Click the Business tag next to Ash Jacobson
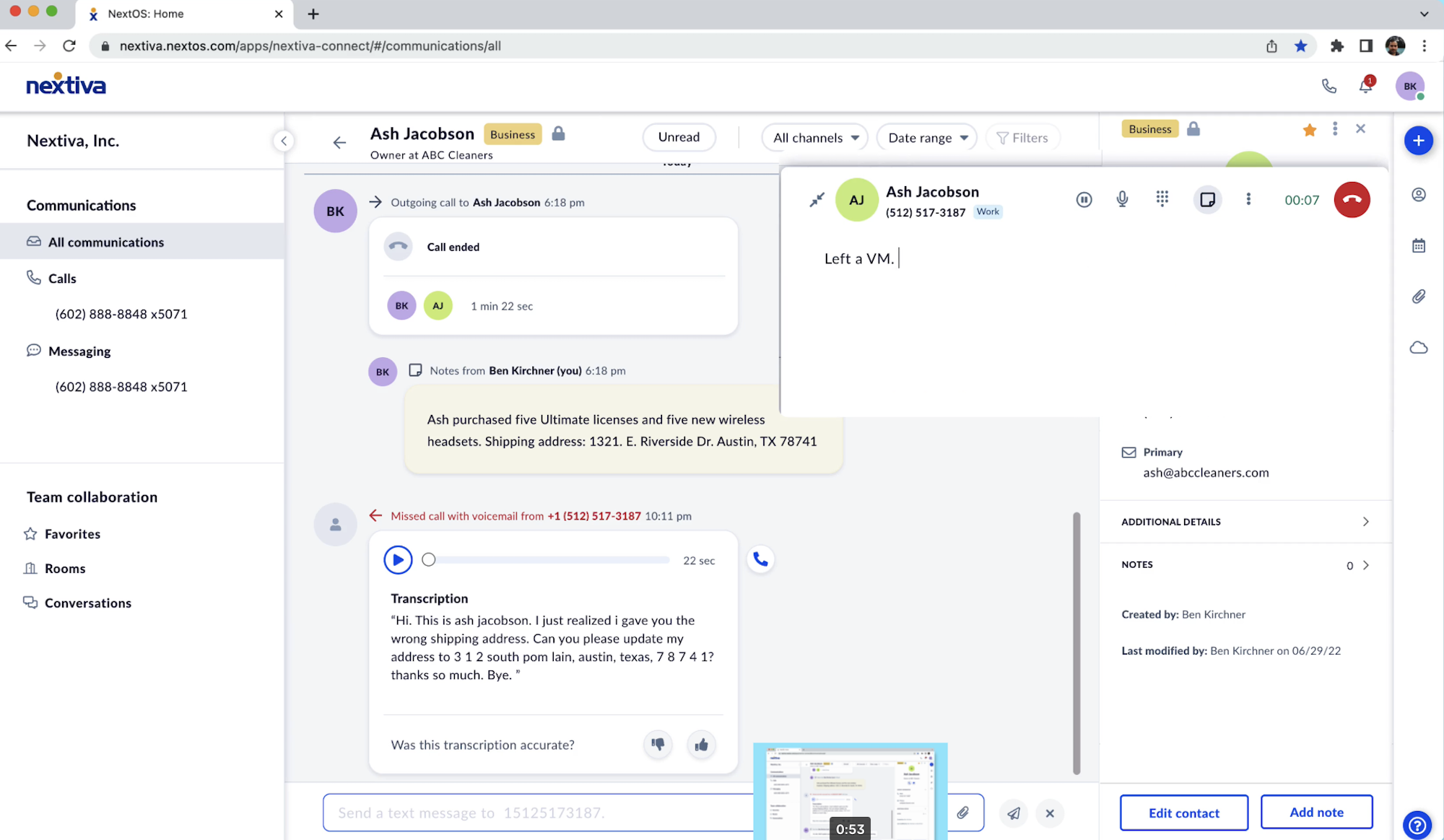Viewport: 1444px width, 840px height. click(513, 134)
